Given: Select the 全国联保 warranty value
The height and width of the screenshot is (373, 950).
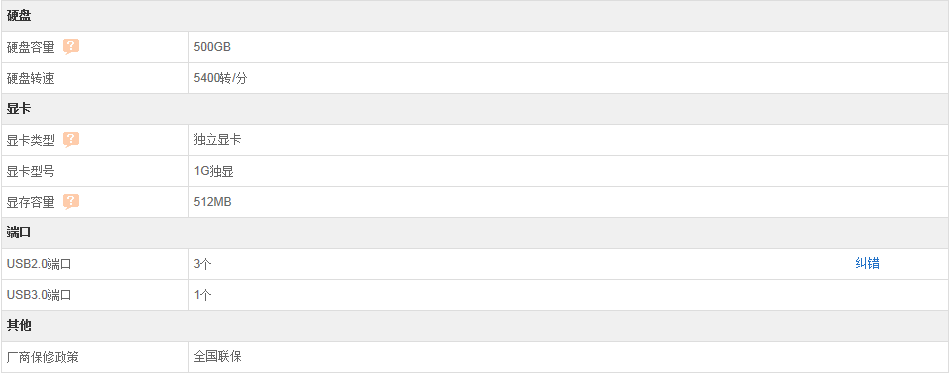Looking at the screenshot, I should point(218,357).
